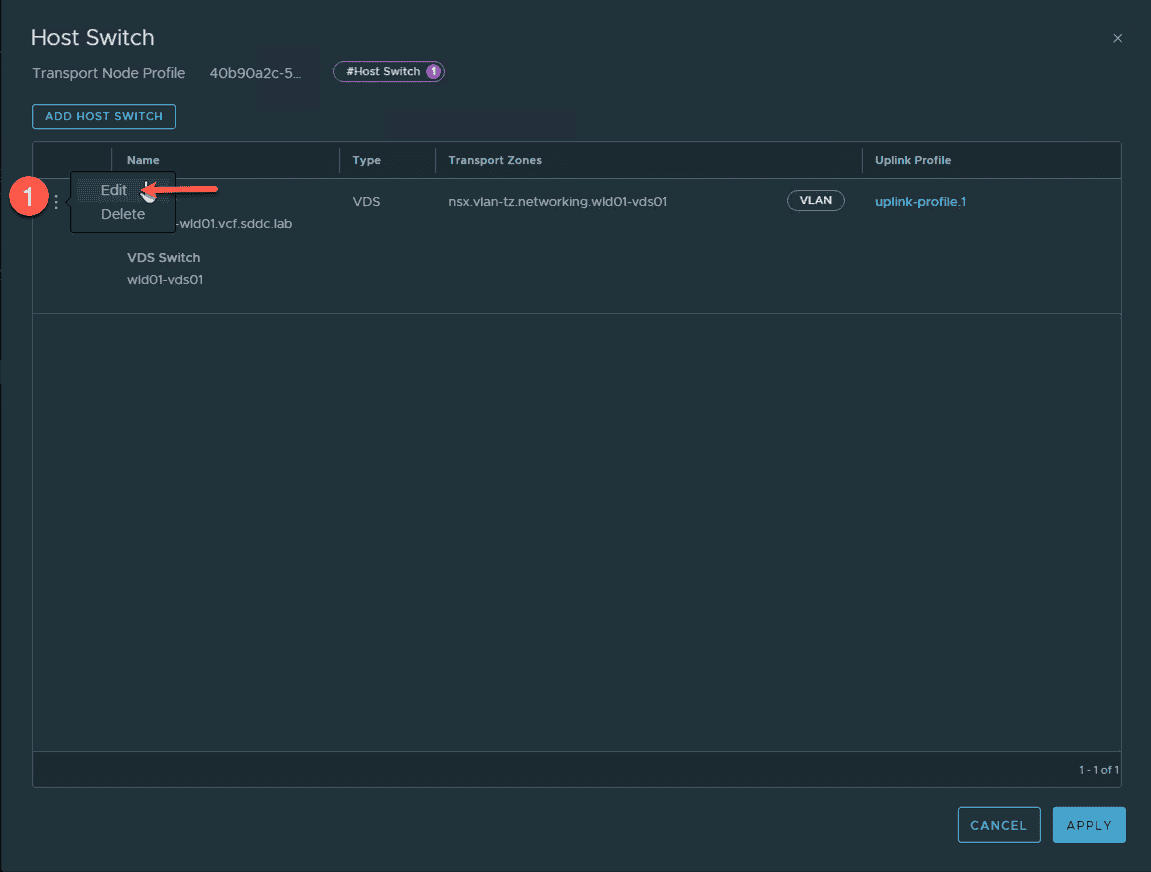Click the wld01-vds01 VDS Switch value
1151x872 pixels.
pyautogui.click(x=165, y=280)
